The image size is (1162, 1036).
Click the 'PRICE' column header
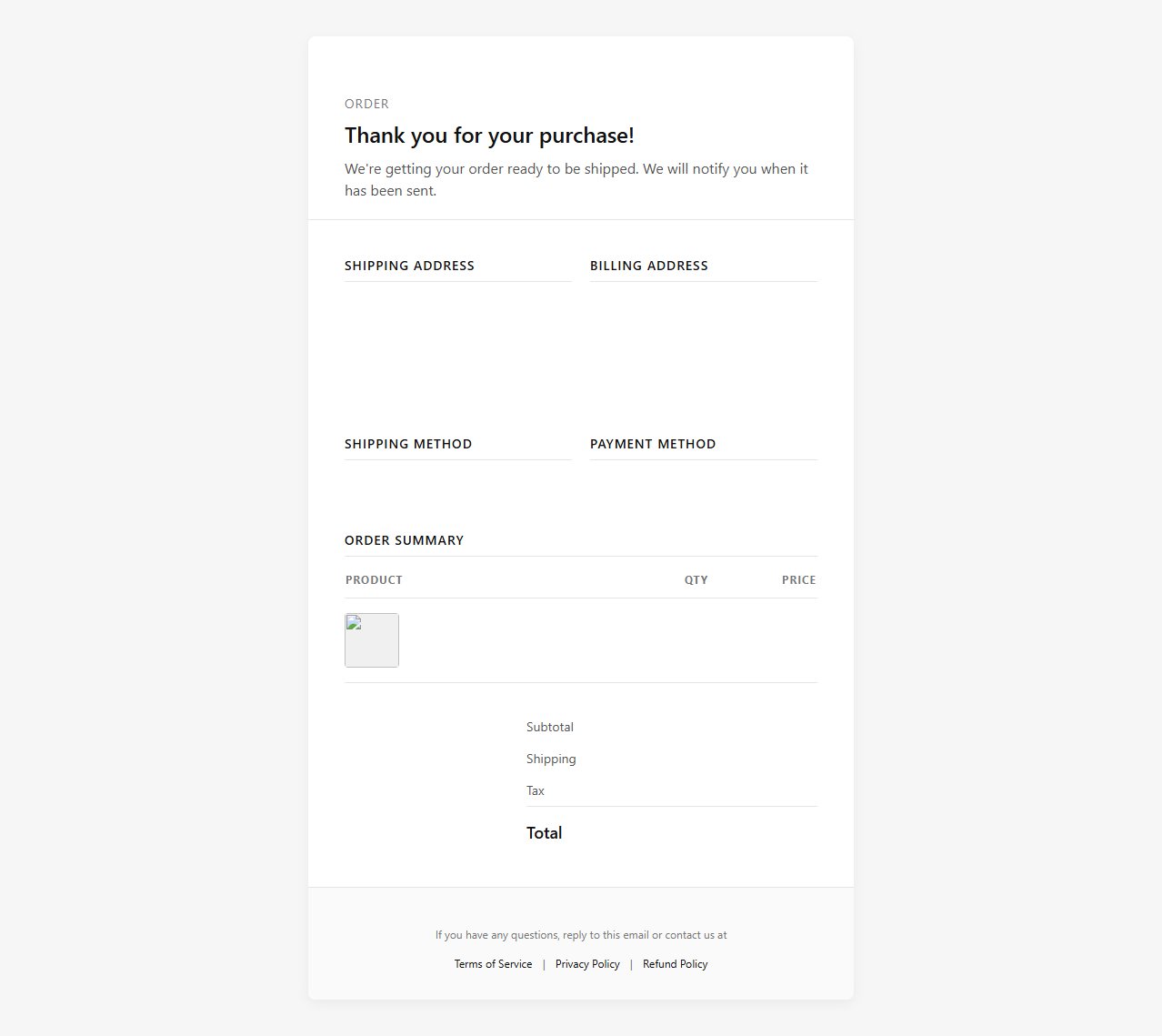tap(799, 580)
